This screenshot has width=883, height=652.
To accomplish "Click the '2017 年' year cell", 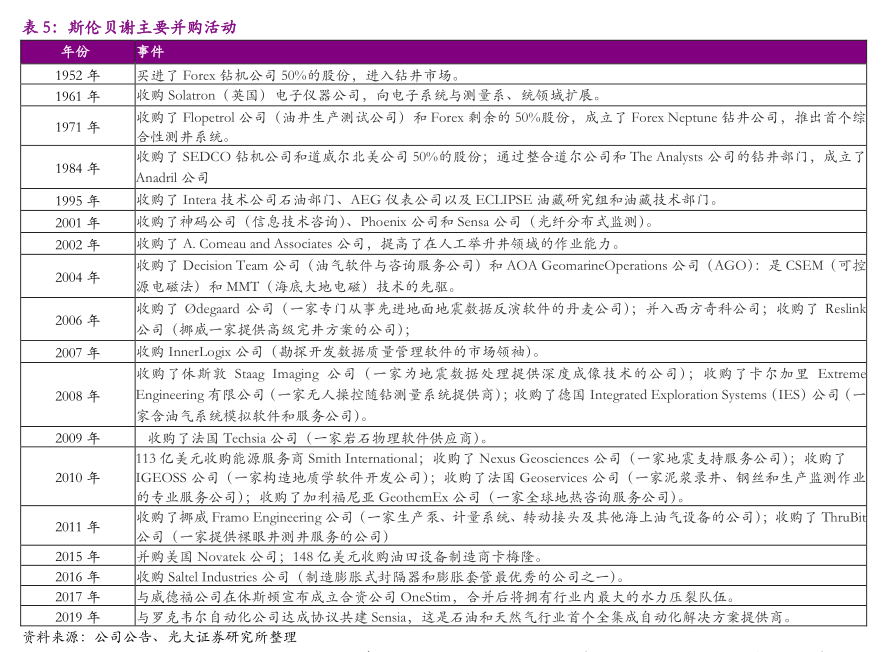I will click(x=78, y=597).
